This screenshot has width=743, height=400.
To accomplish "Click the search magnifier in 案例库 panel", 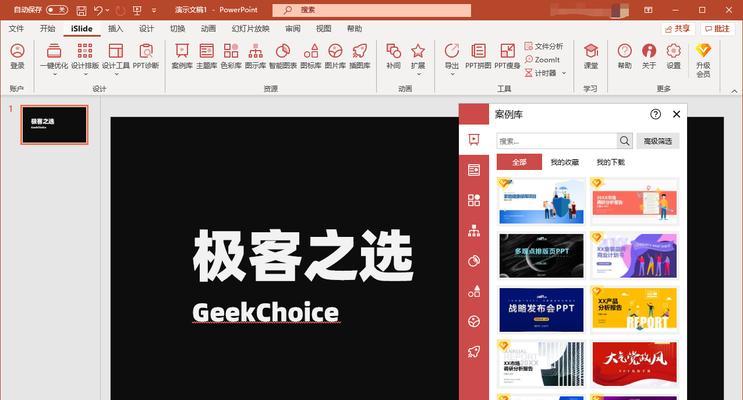I will [625, 141].
